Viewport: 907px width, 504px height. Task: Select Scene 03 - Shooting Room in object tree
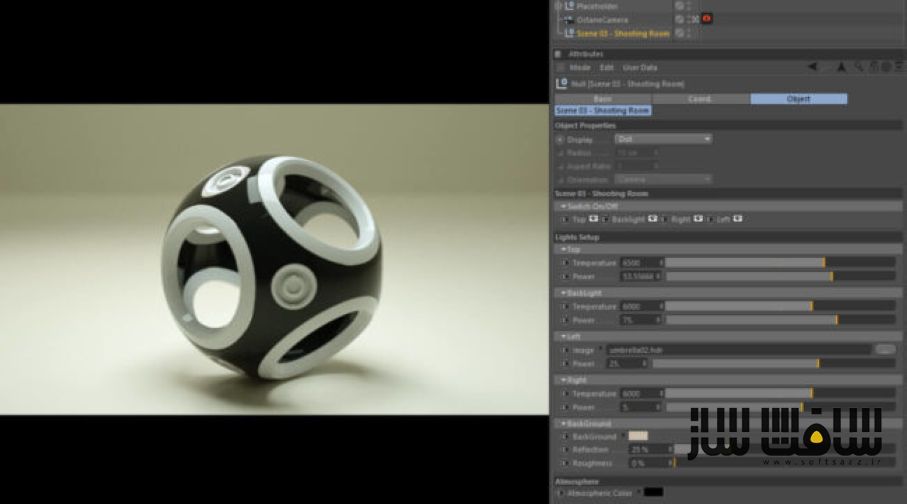click(x=623, y=34)
